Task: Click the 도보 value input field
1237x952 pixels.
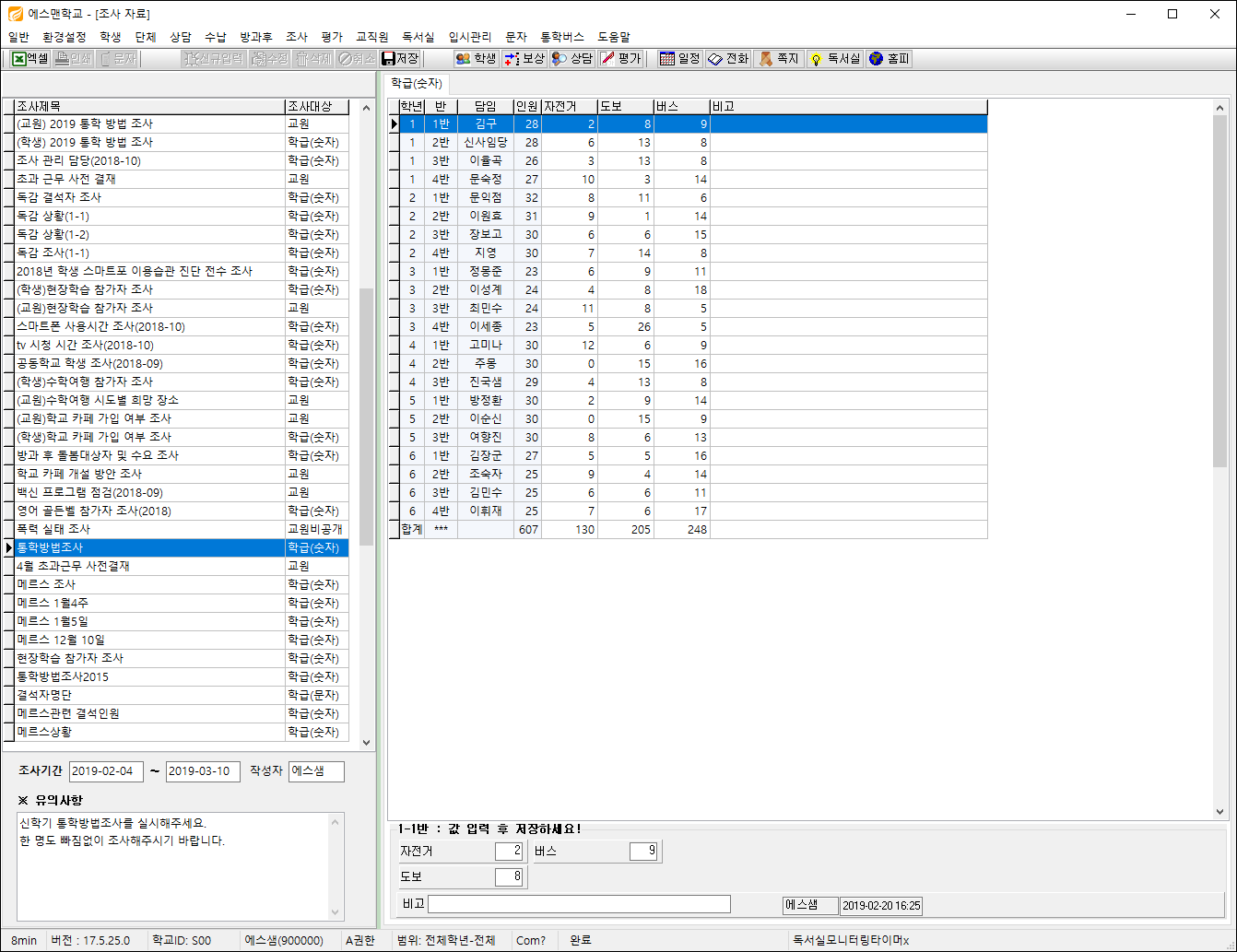Action: pyautogui.click(x=509, y=876)
